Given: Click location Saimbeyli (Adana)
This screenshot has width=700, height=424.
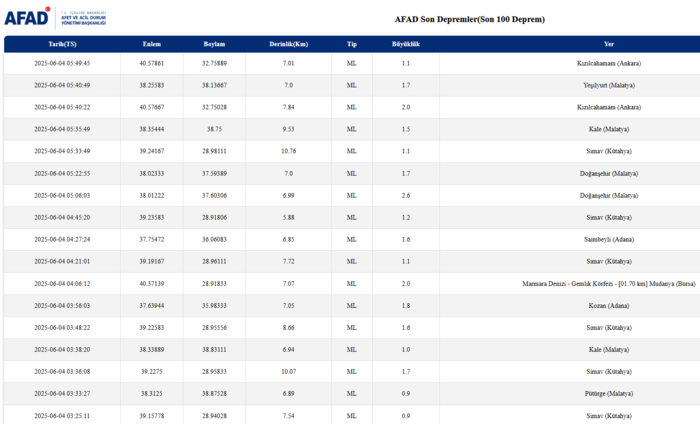Looking at the screenshot, I should click(609, 239).
